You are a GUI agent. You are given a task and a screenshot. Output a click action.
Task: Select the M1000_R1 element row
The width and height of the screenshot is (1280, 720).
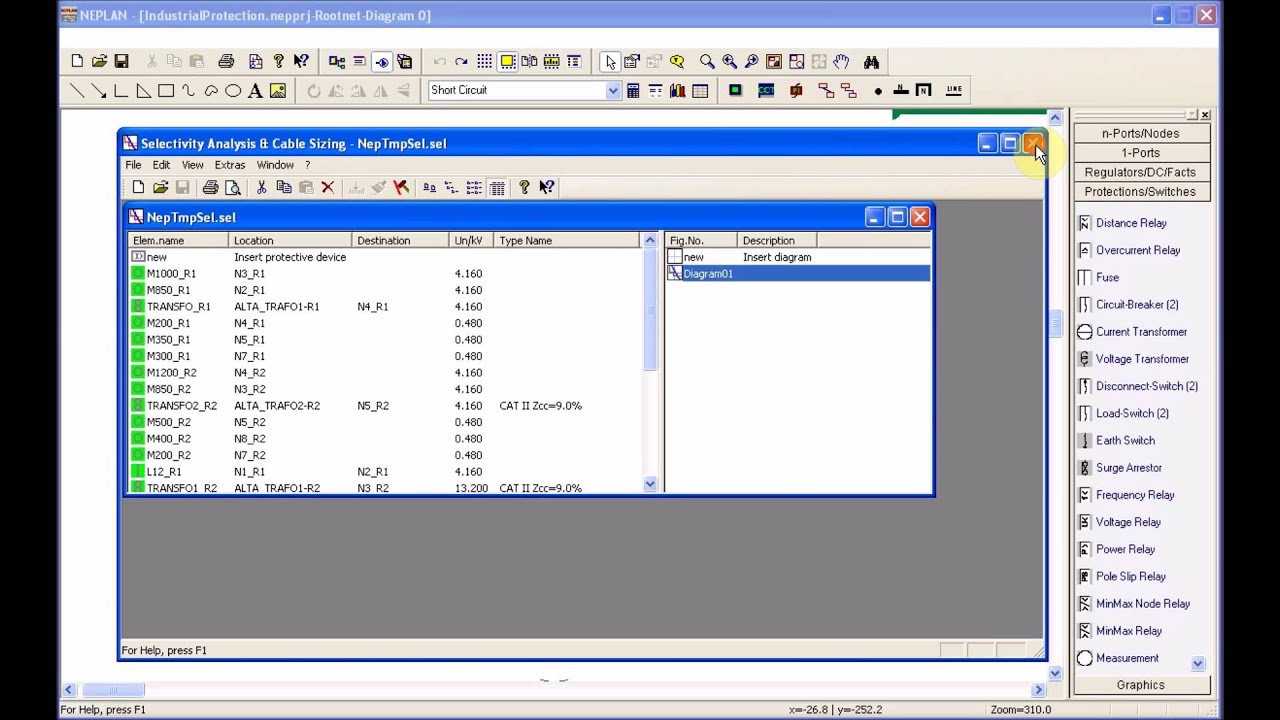tap(385, 274)
